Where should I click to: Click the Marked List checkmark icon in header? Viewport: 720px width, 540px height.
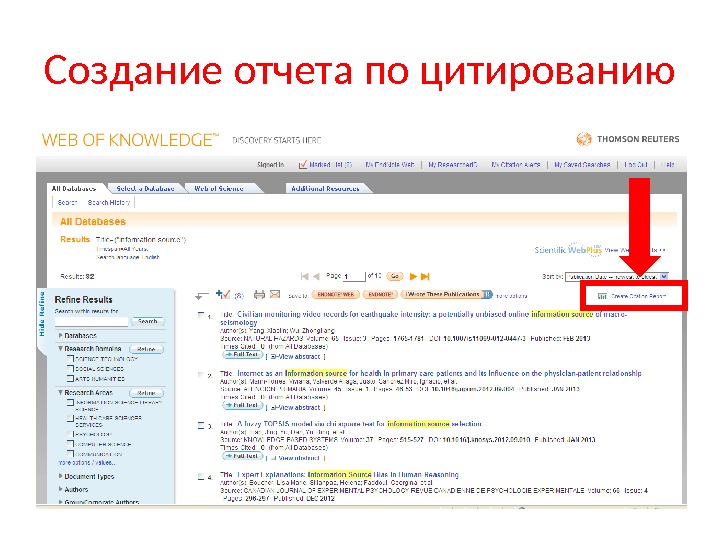[303, 164]
